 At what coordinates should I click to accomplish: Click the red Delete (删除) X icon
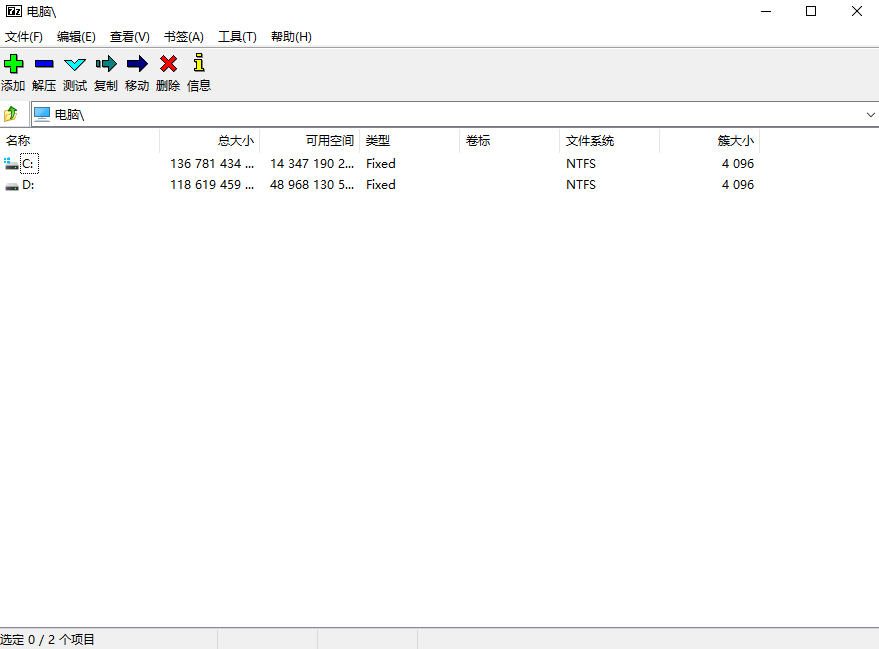(168, 64)
